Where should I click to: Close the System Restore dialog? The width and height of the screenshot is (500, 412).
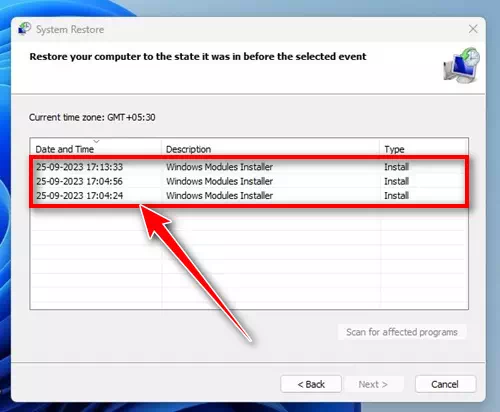coord(473,29)
